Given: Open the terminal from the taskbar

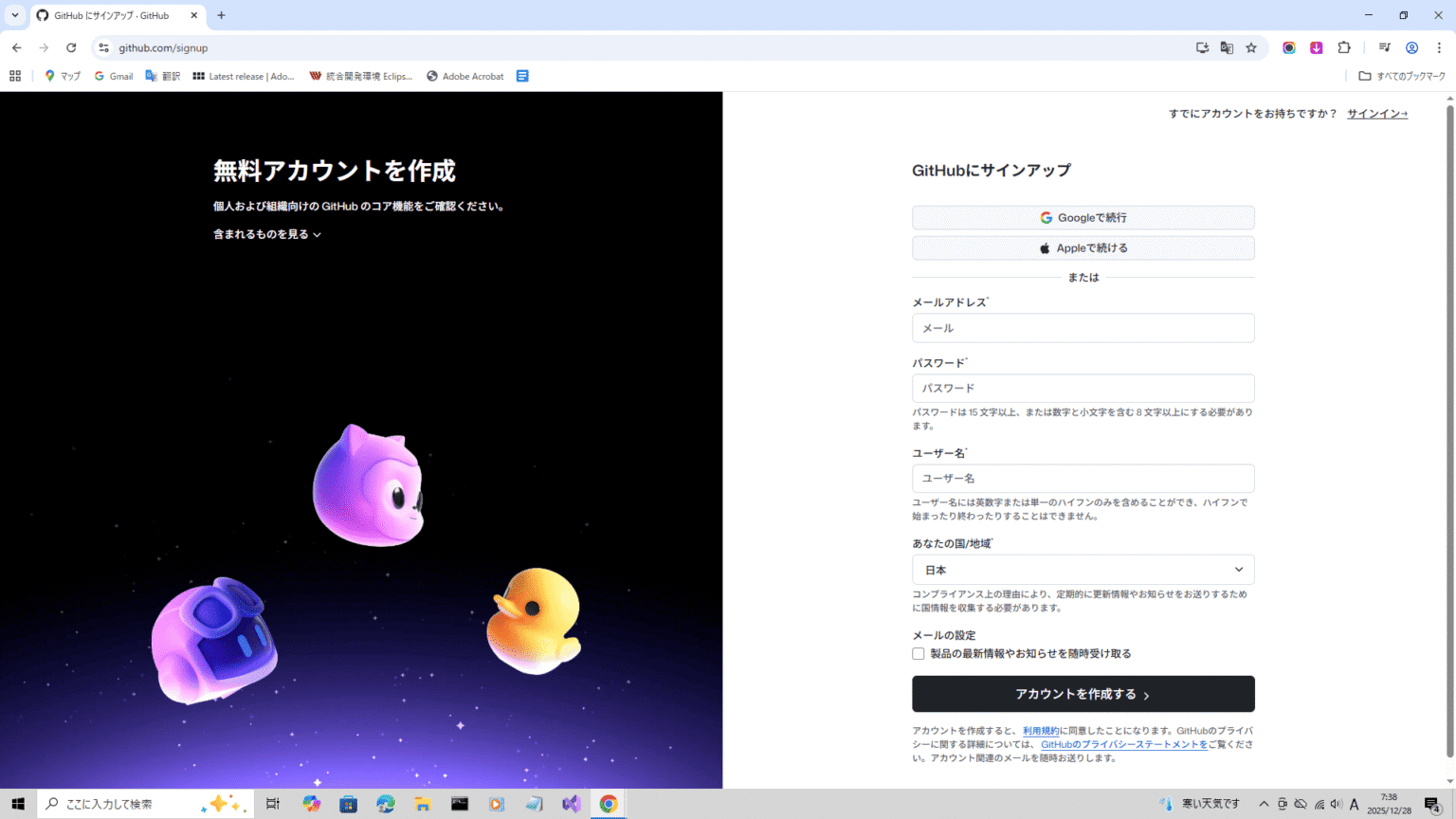Looking at the screenshot, I should pyautogui.click(x=459, y=803).
